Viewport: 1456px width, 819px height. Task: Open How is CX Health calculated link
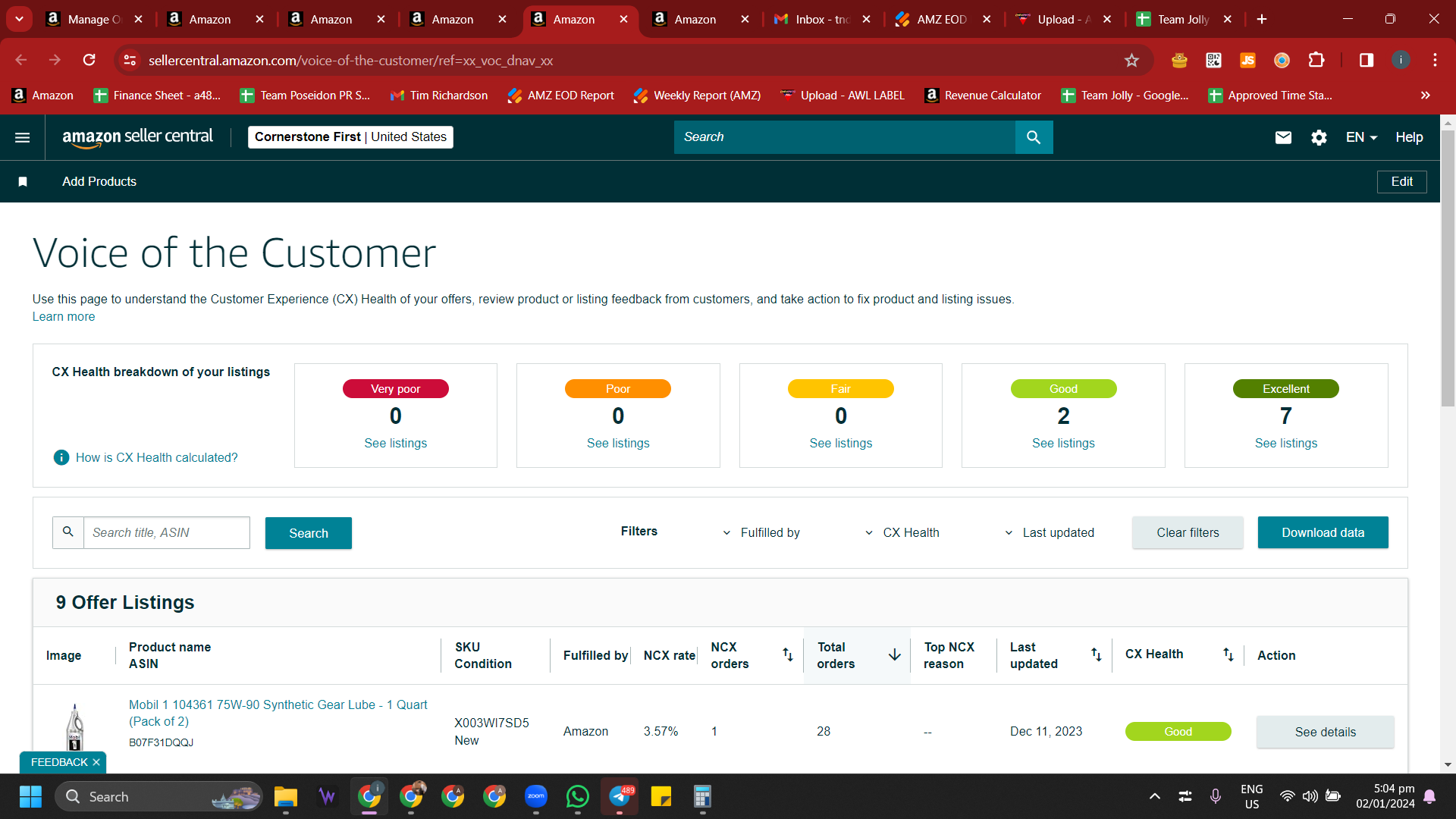click(x=157, y=457)
